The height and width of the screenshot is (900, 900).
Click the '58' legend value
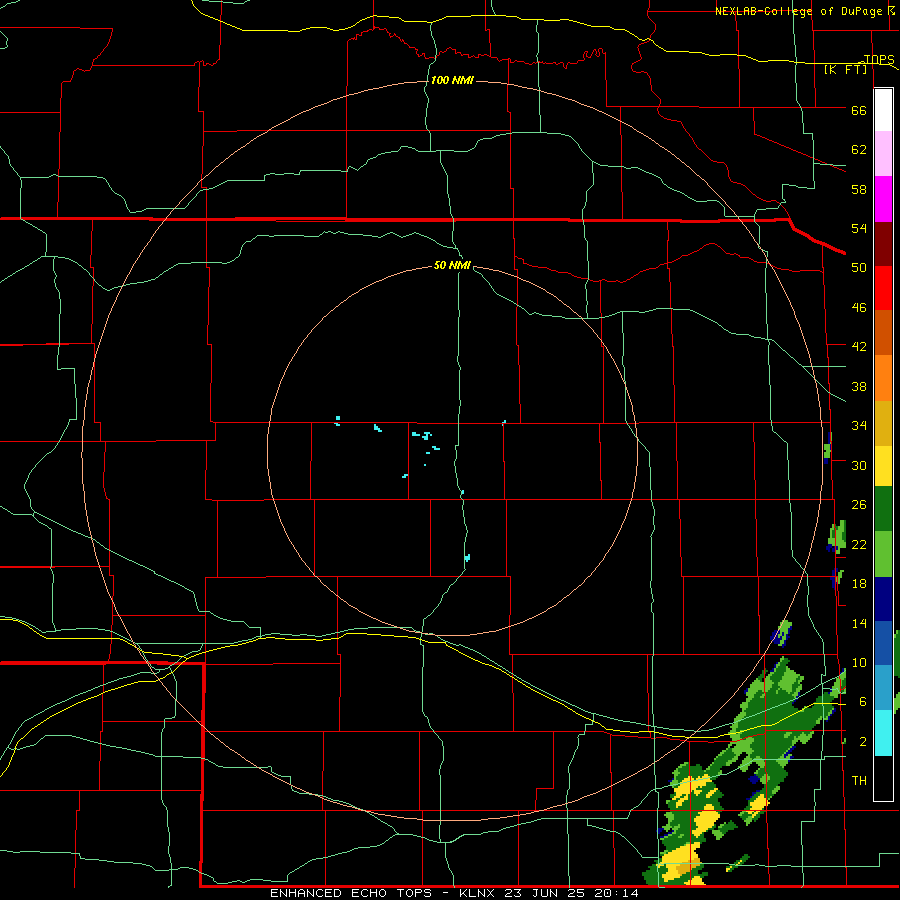pos(859,189)
